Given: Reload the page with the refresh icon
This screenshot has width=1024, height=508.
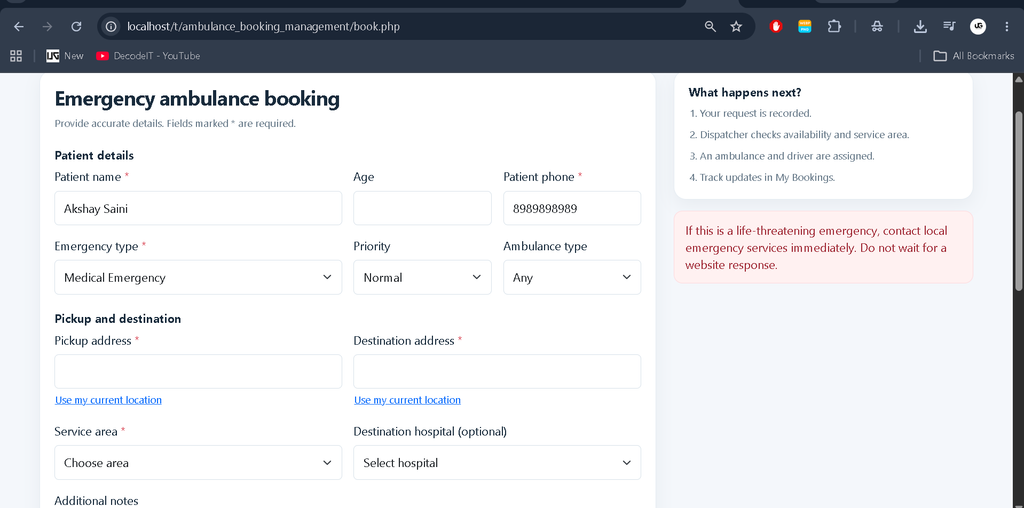Looking at the screenshot, I should point(76,27).
